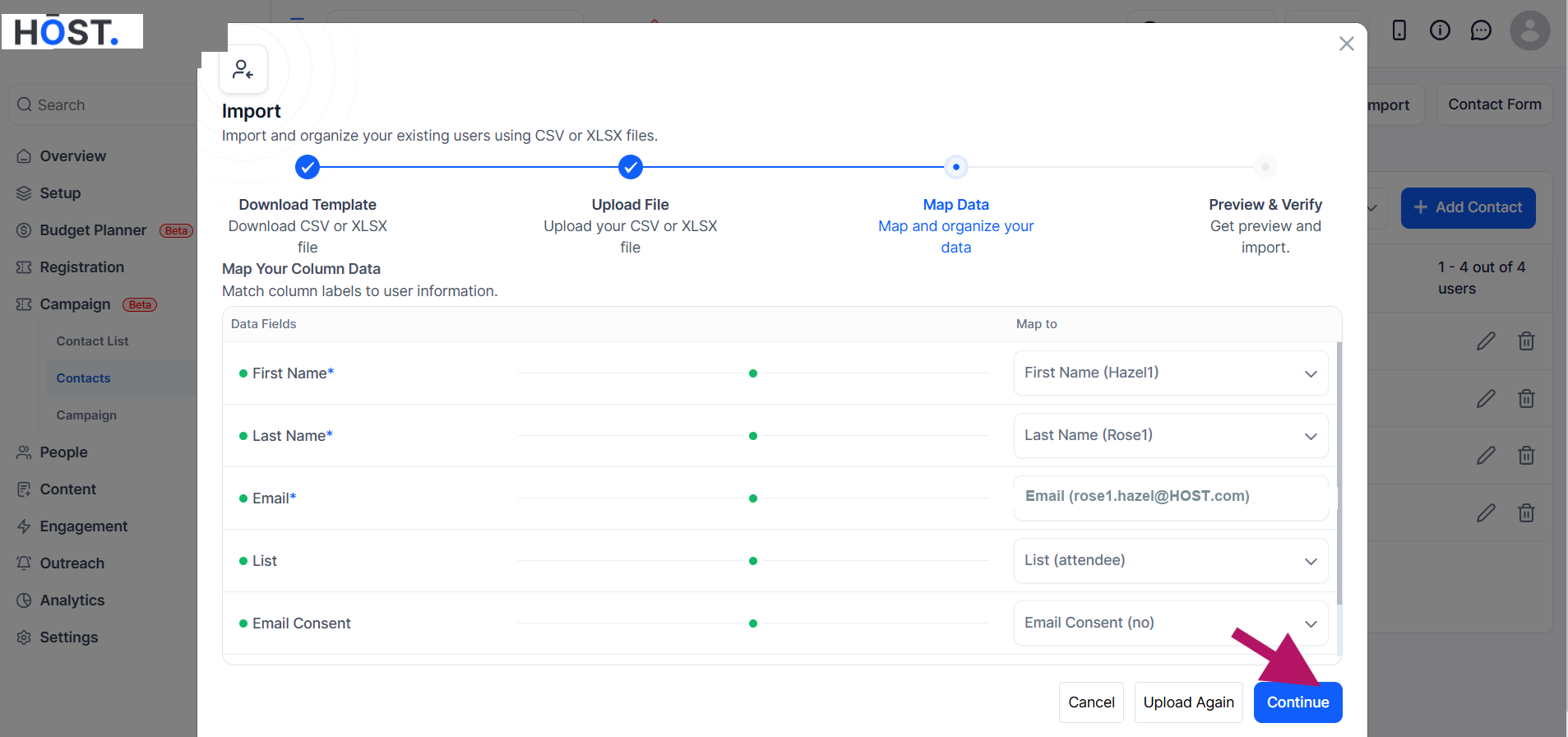Click the "Email*" data field label

274,498
